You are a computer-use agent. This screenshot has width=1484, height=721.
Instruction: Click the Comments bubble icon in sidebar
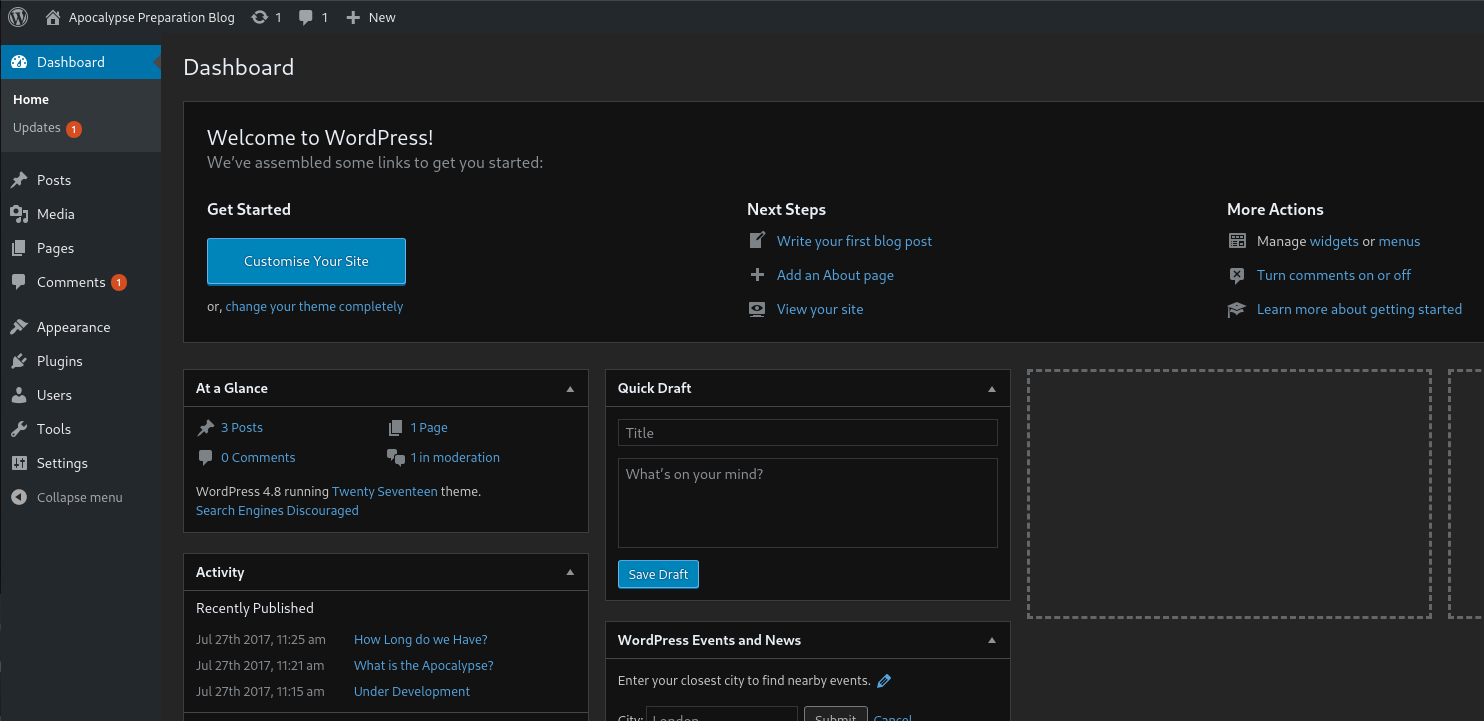[x=19, y=282]
